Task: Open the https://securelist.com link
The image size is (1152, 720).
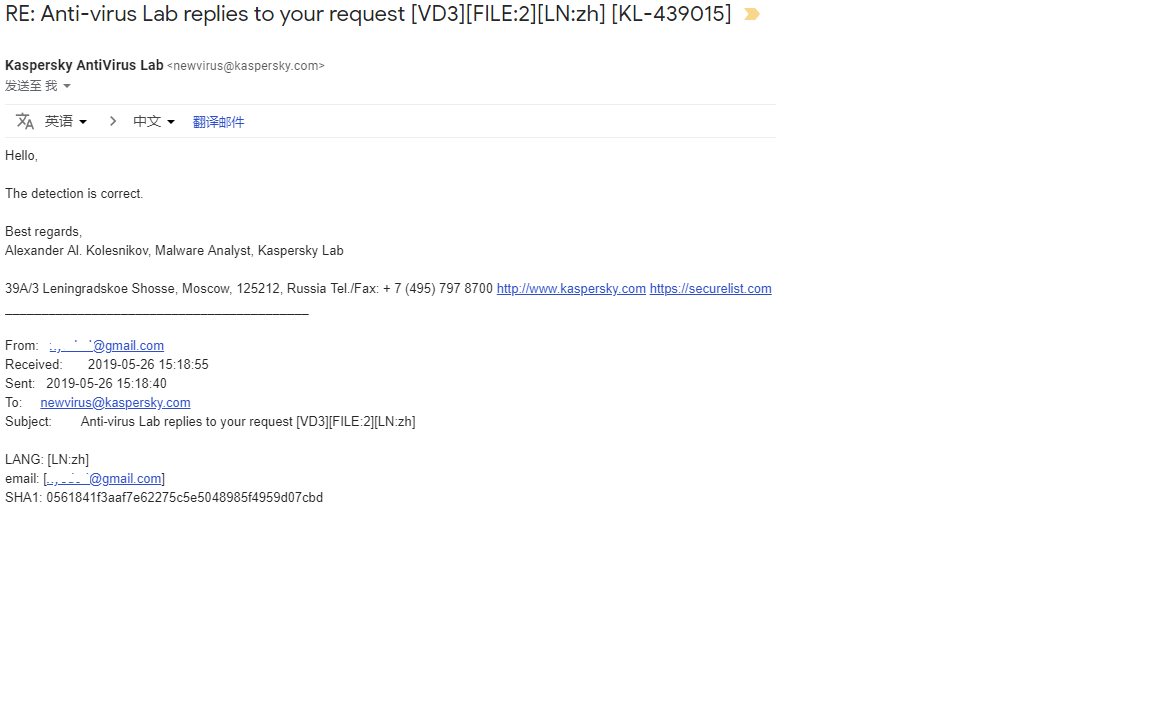Action: click(x=710, y=289)
